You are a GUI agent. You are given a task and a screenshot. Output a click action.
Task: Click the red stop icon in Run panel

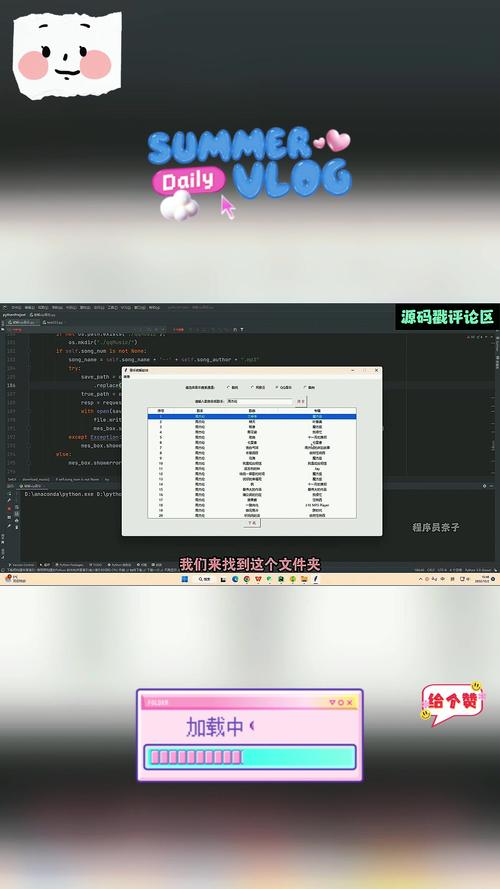(x=9, y=509)
